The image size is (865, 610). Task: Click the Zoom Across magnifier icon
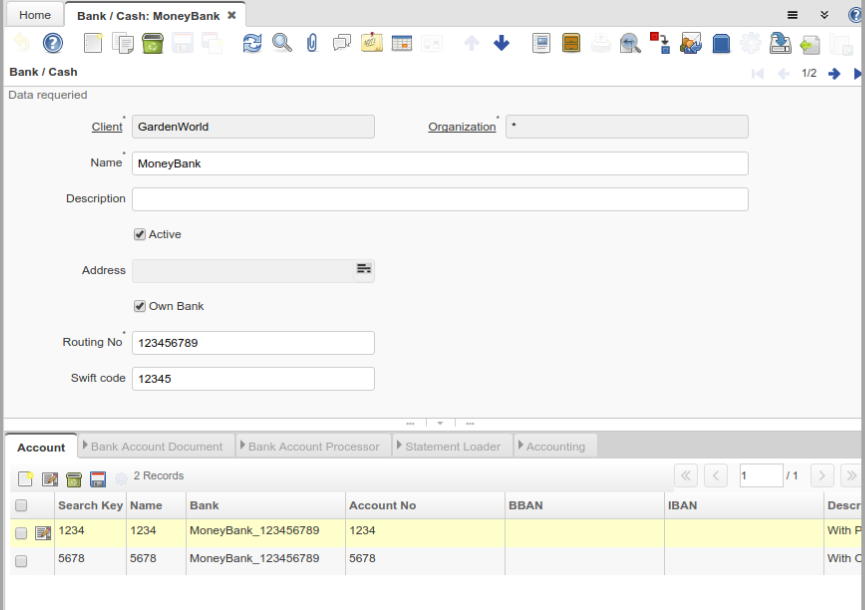pos(630,43)
